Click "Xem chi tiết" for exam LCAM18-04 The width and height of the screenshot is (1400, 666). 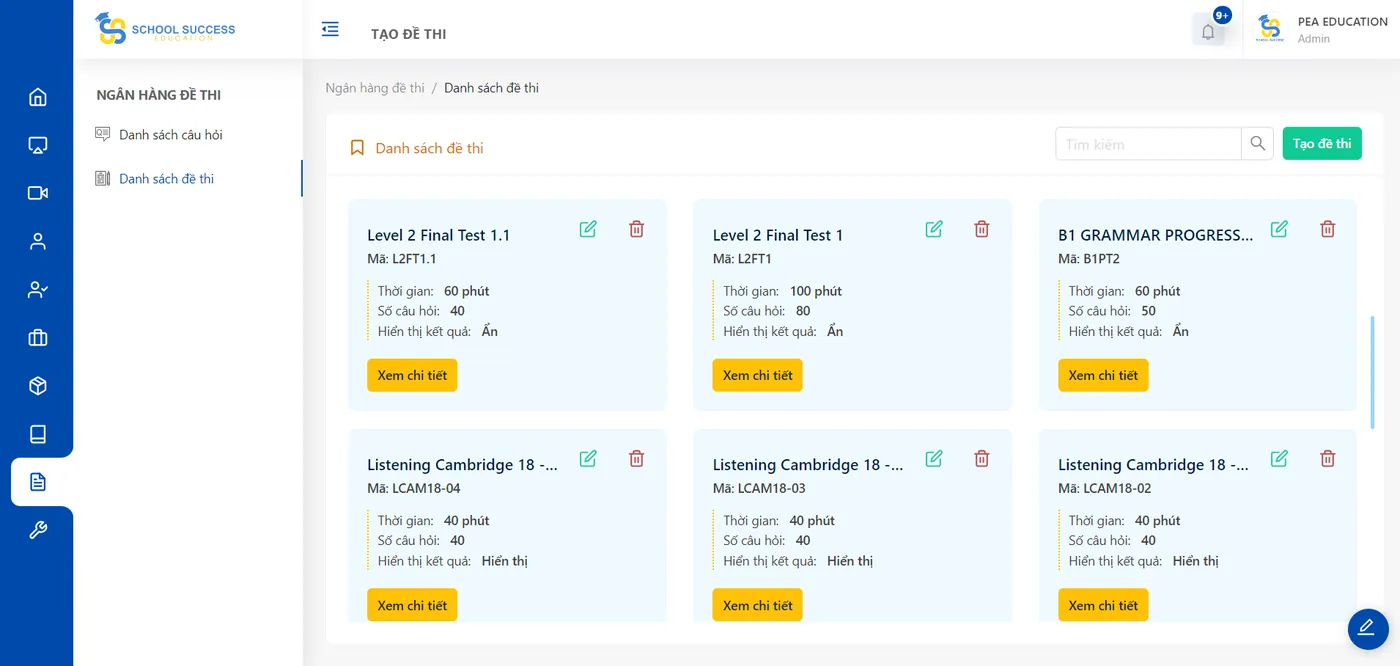pos(412,605)
